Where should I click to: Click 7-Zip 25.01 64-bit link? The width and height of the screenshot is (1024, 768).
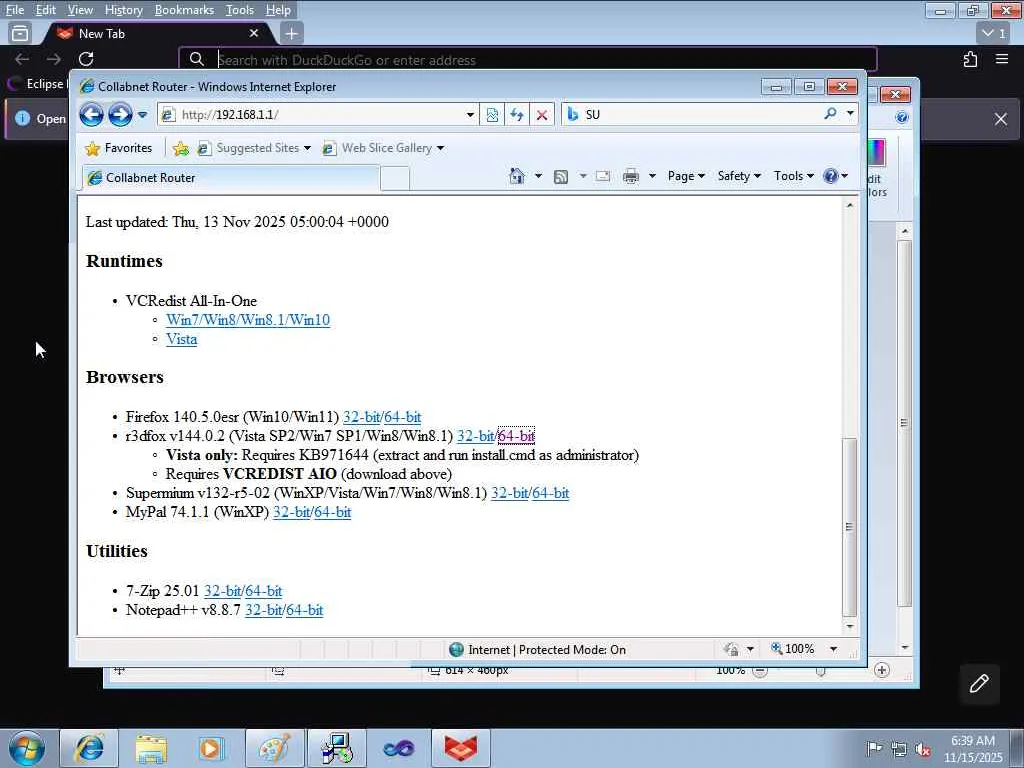[x=264, y=591]
